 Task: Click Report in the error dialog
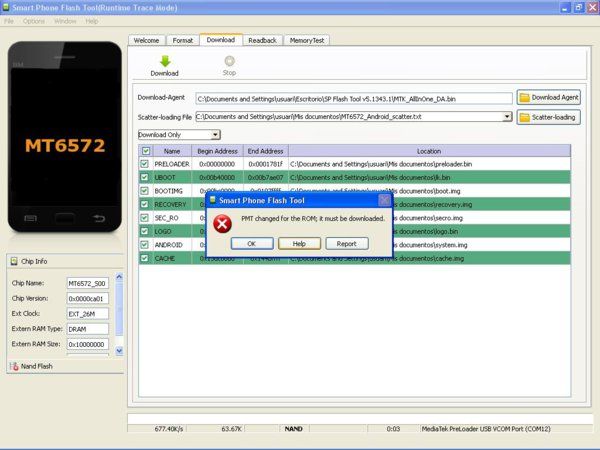[x=347, y=244]
